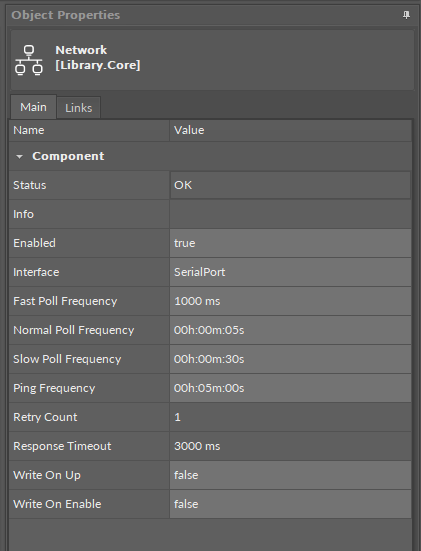Viewport: 421px width, 551px height.
Task: Switch to the Links tab
Action: [x=79, y=108]
